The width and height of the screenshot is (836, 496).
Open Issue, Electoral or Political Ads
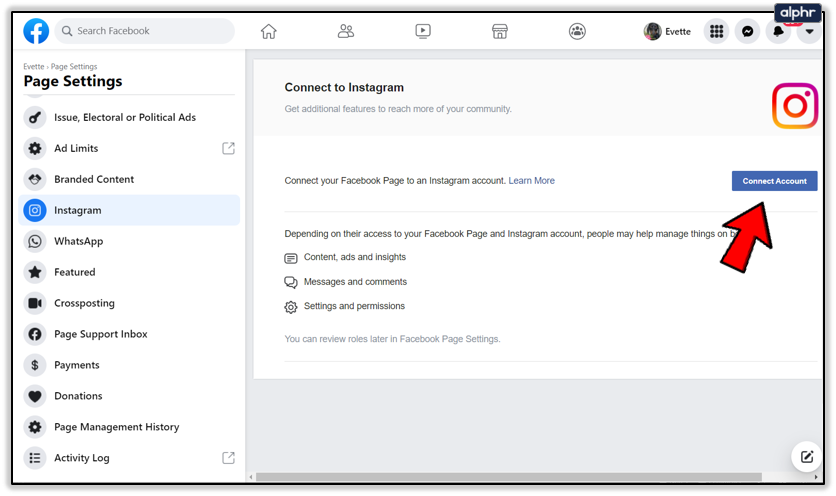click(x=129, y=117)
